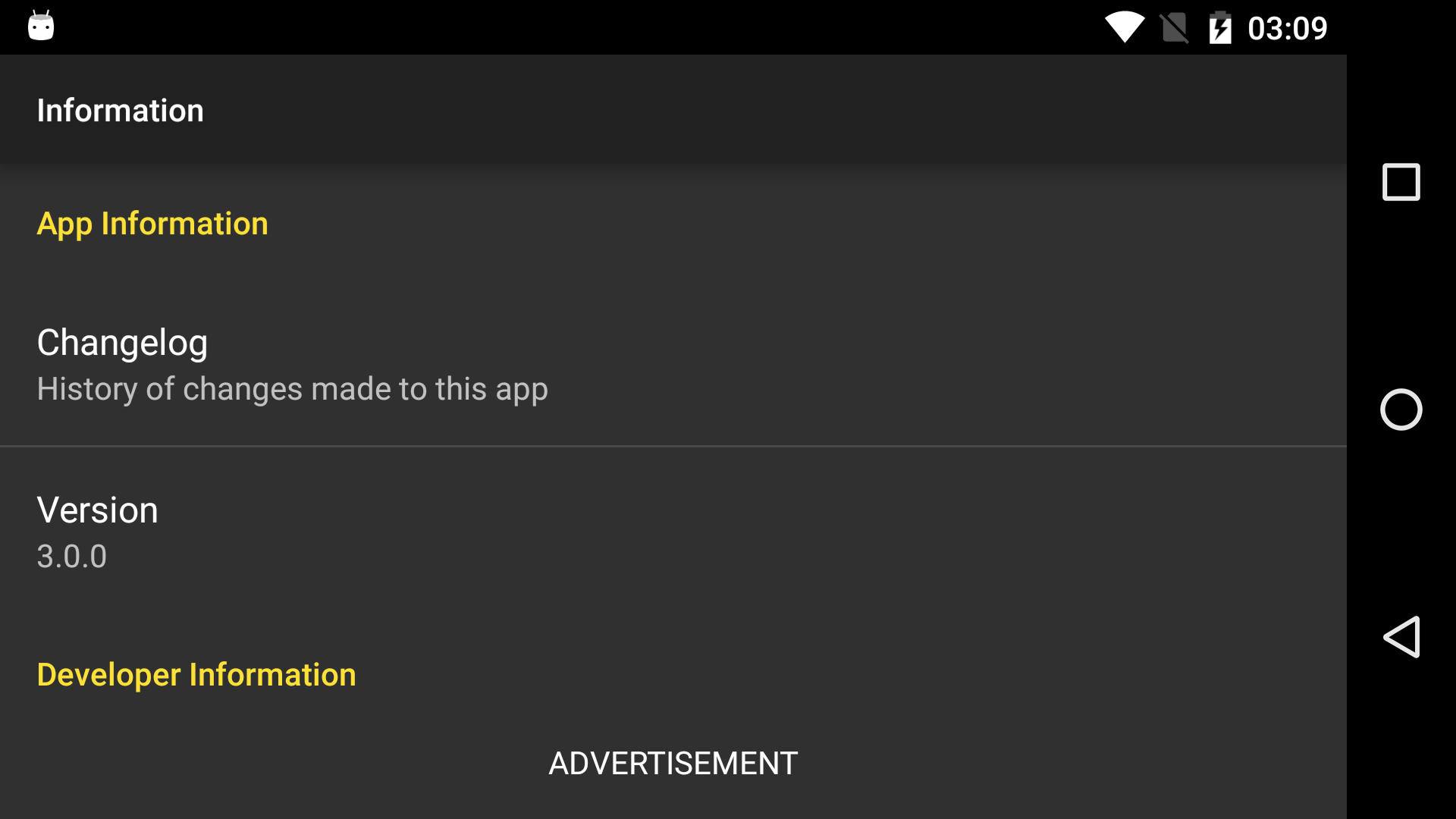
Task: Tap the Developer Information section header
Action: click(x=196, y=675)
